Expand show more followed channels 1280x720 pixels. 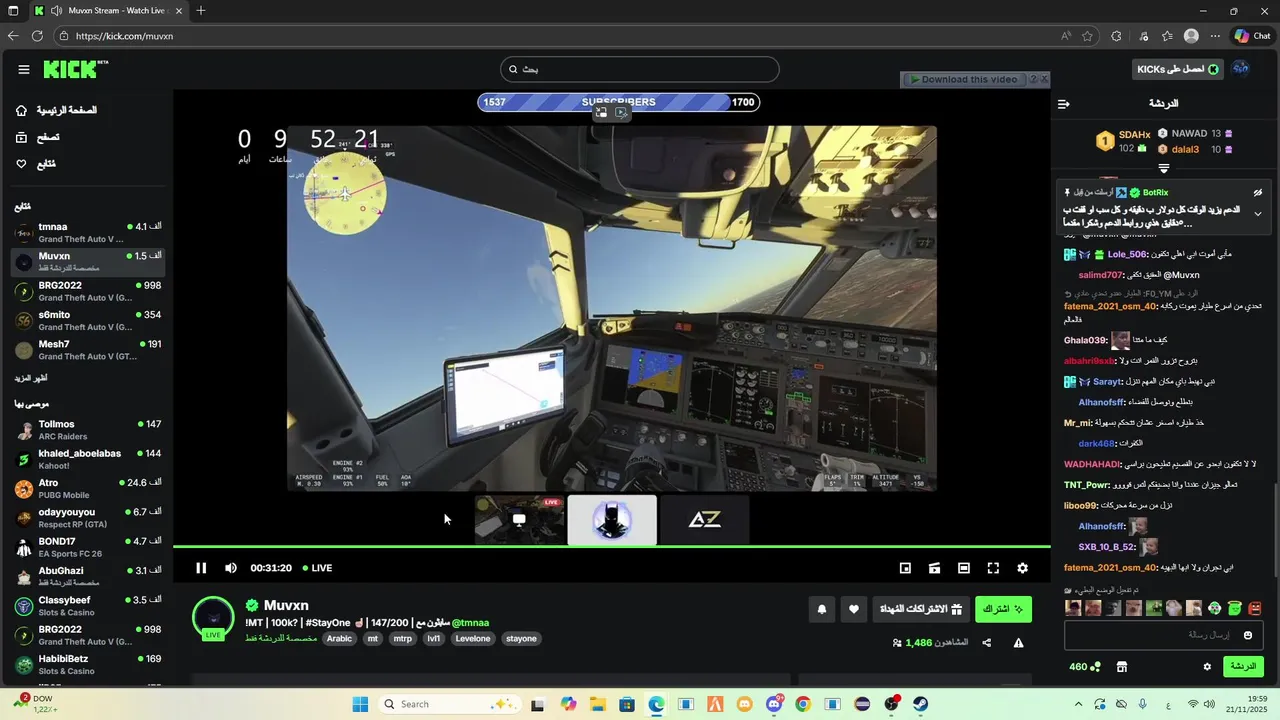click(x=30, y=378)
